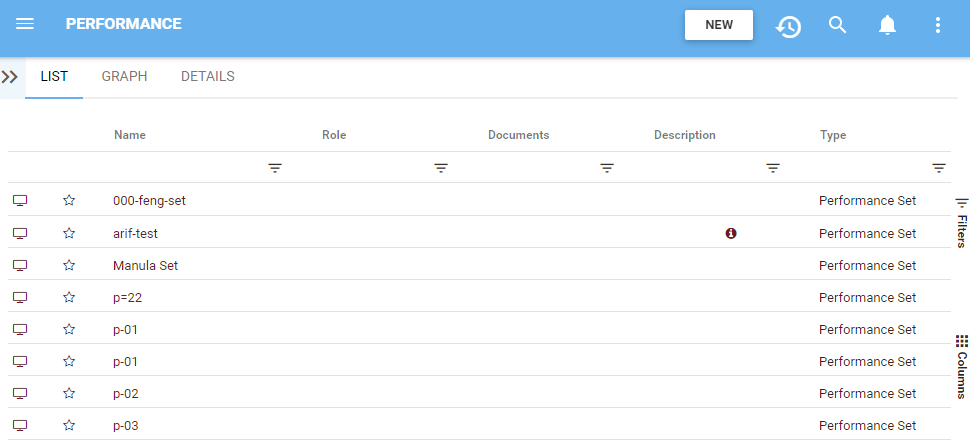Image resolution: width=970 pixels, height=446 pixels.
Task: Click Performance Set type in 000-feng-set row
Action: click(867, 200)
